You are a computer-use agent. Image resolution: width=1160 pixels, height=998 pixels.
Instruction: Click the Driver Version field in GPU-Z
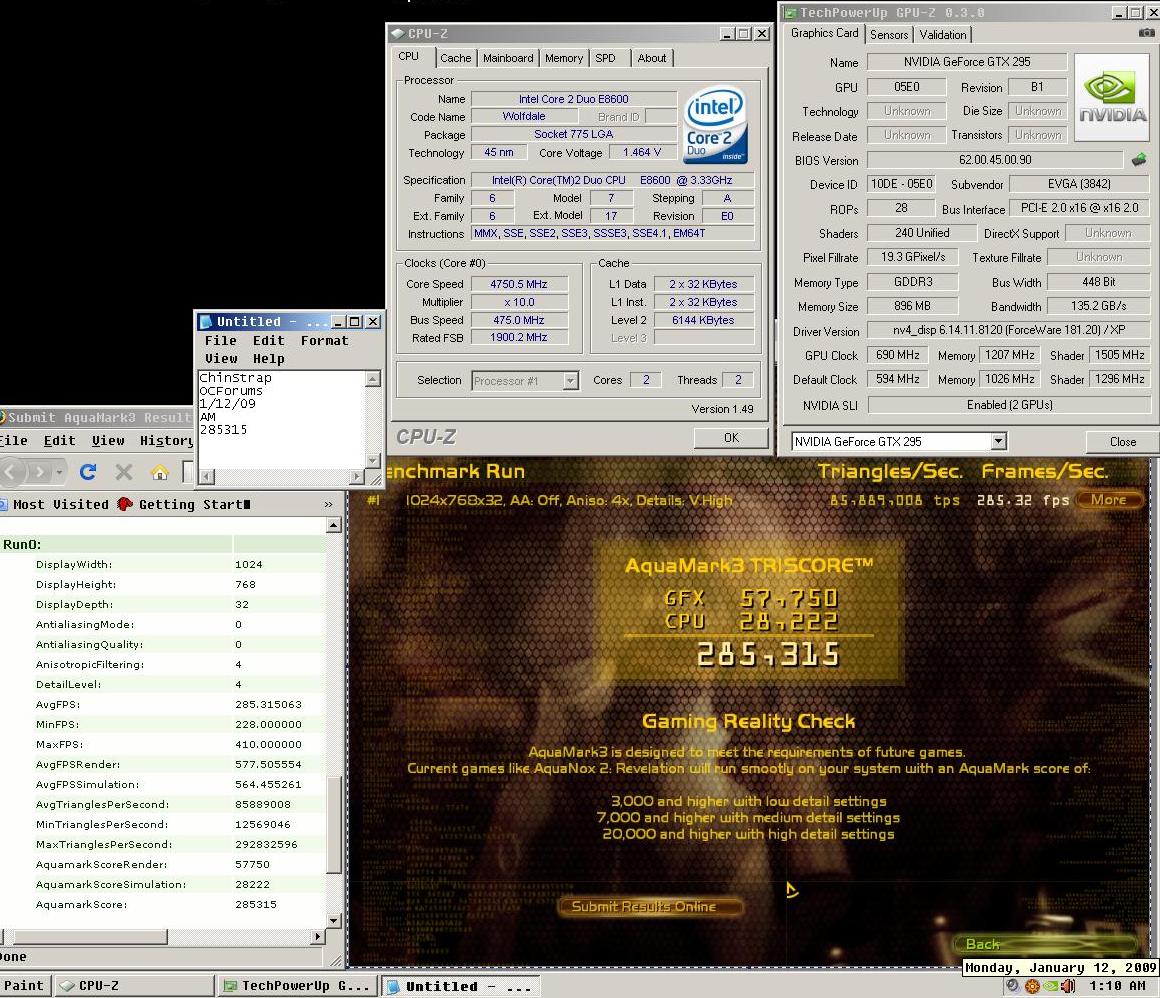point(1009,330)
